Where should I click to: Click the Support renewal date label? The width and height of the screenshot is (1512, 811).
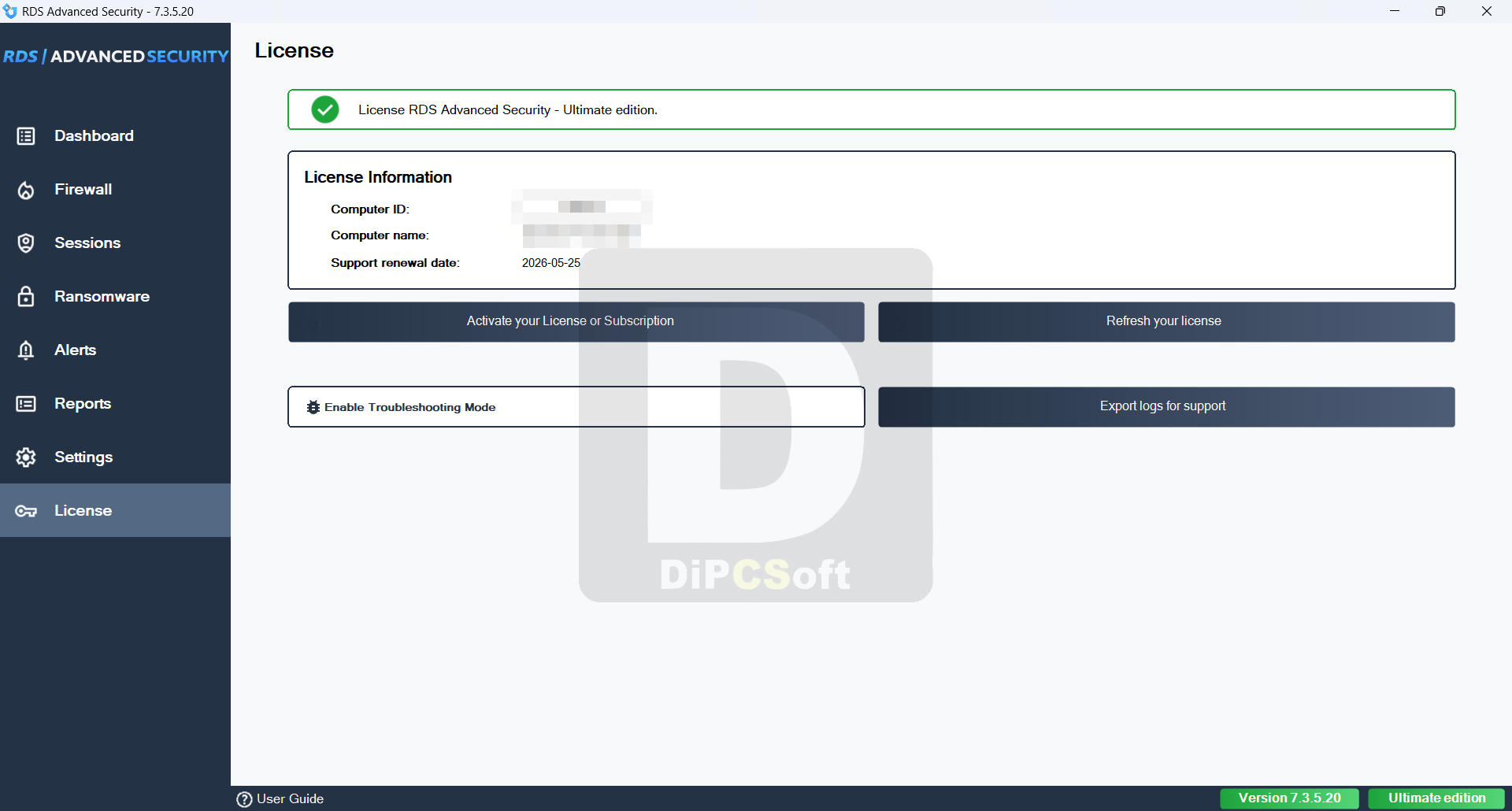point(395,263)
